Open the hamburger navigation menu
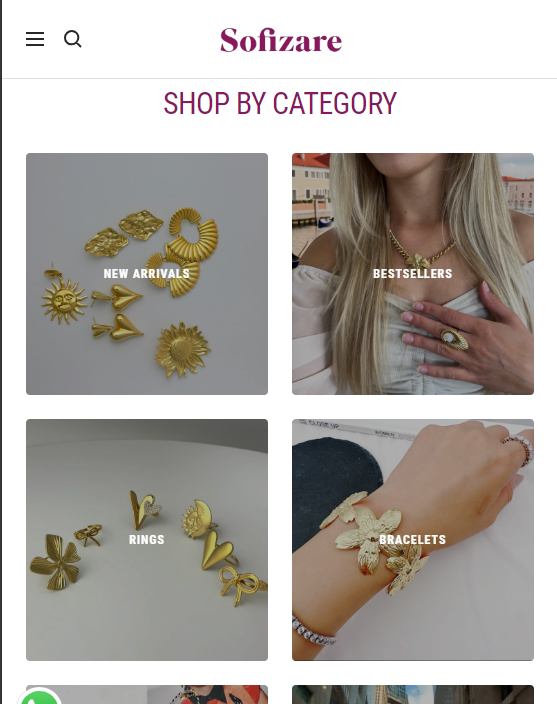This screenshot has width=557, height=704. click(35, 40)
